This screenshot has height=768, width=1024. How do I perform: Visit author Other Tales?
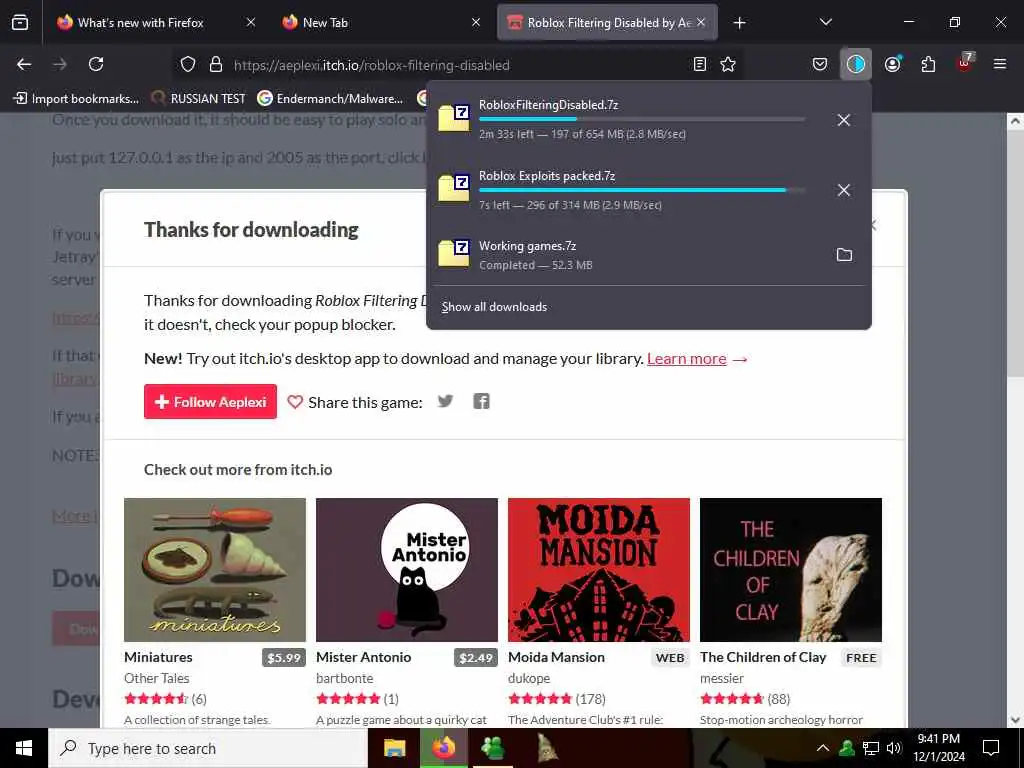157,679
